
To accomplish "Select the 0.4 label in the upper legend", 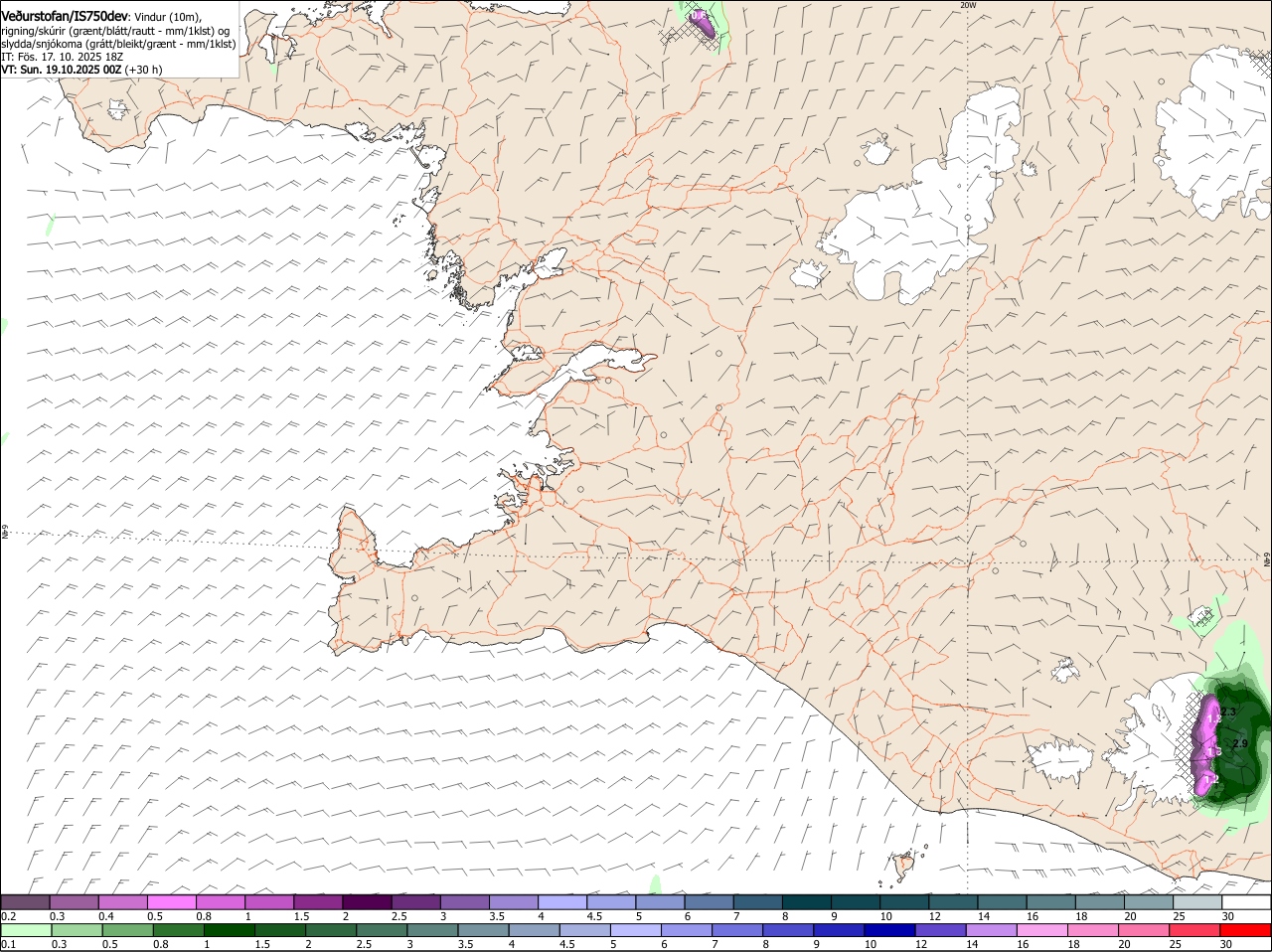I will [106, 916].
